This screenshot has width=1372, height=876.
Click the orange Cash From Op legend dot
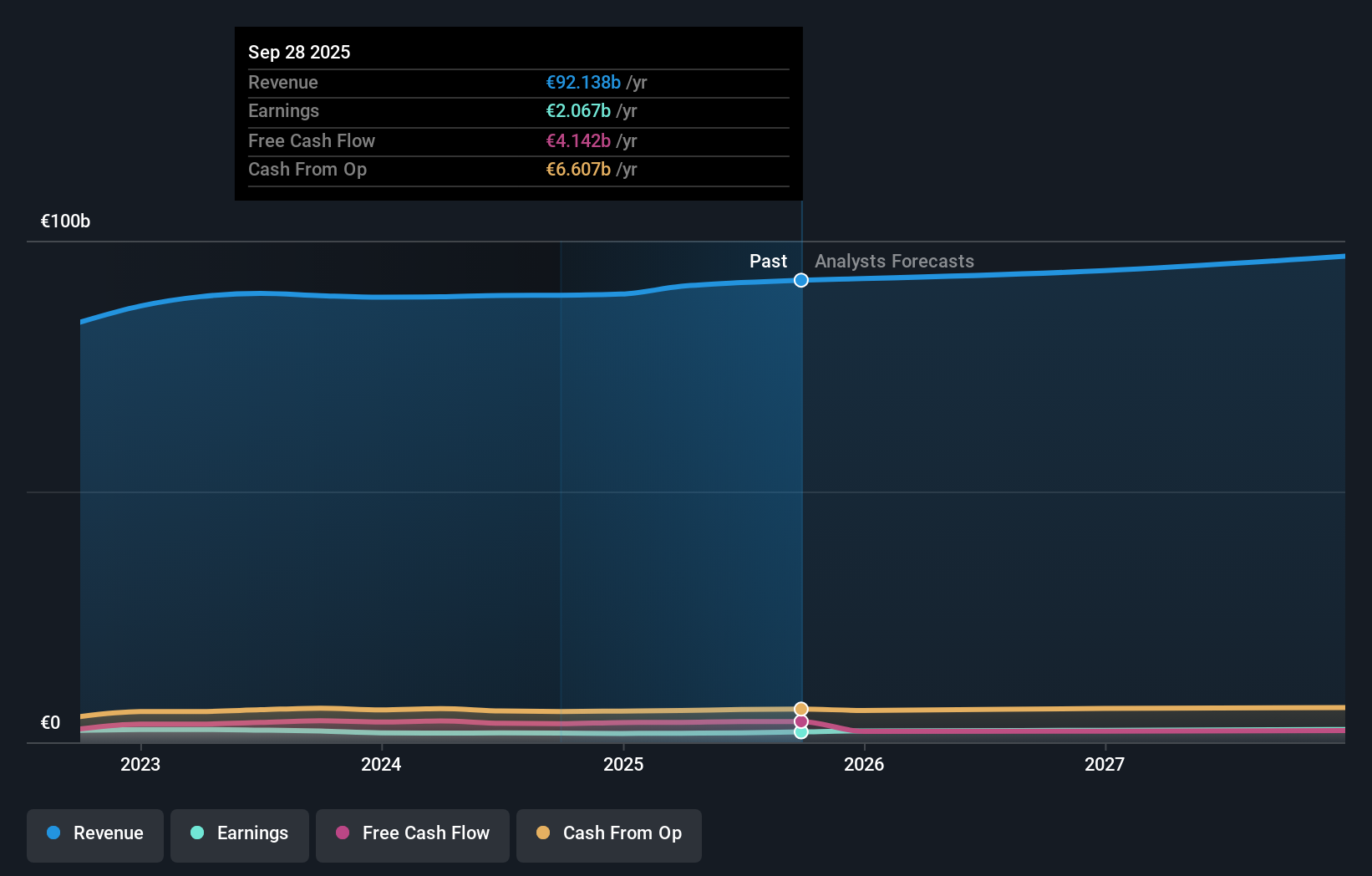click(543, 833)
